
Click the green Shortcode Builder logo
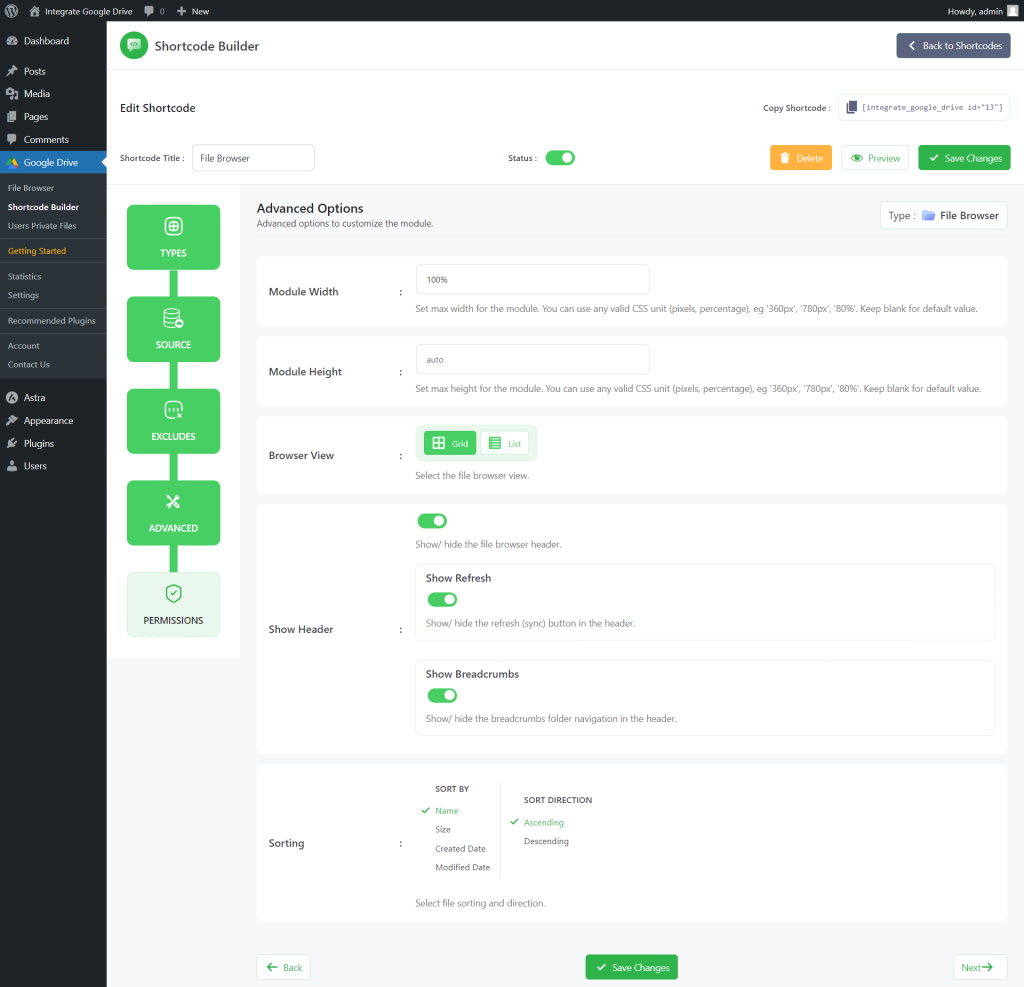[x=134, y=45]
